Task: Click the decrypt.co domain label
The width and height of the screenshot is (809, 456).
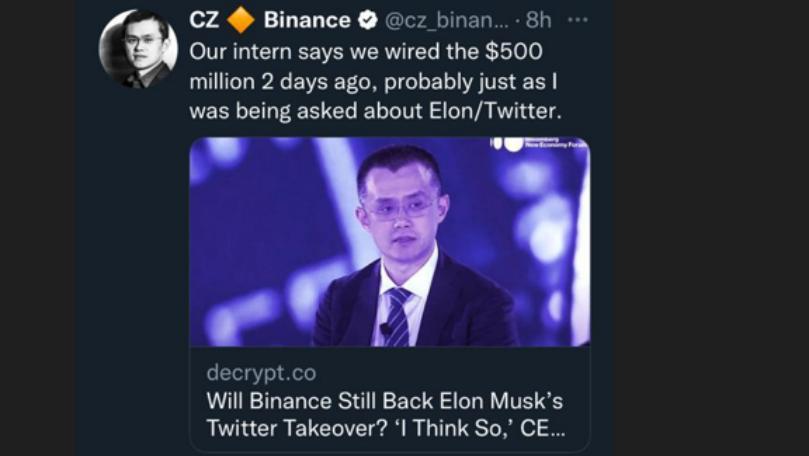Action: 261,373
